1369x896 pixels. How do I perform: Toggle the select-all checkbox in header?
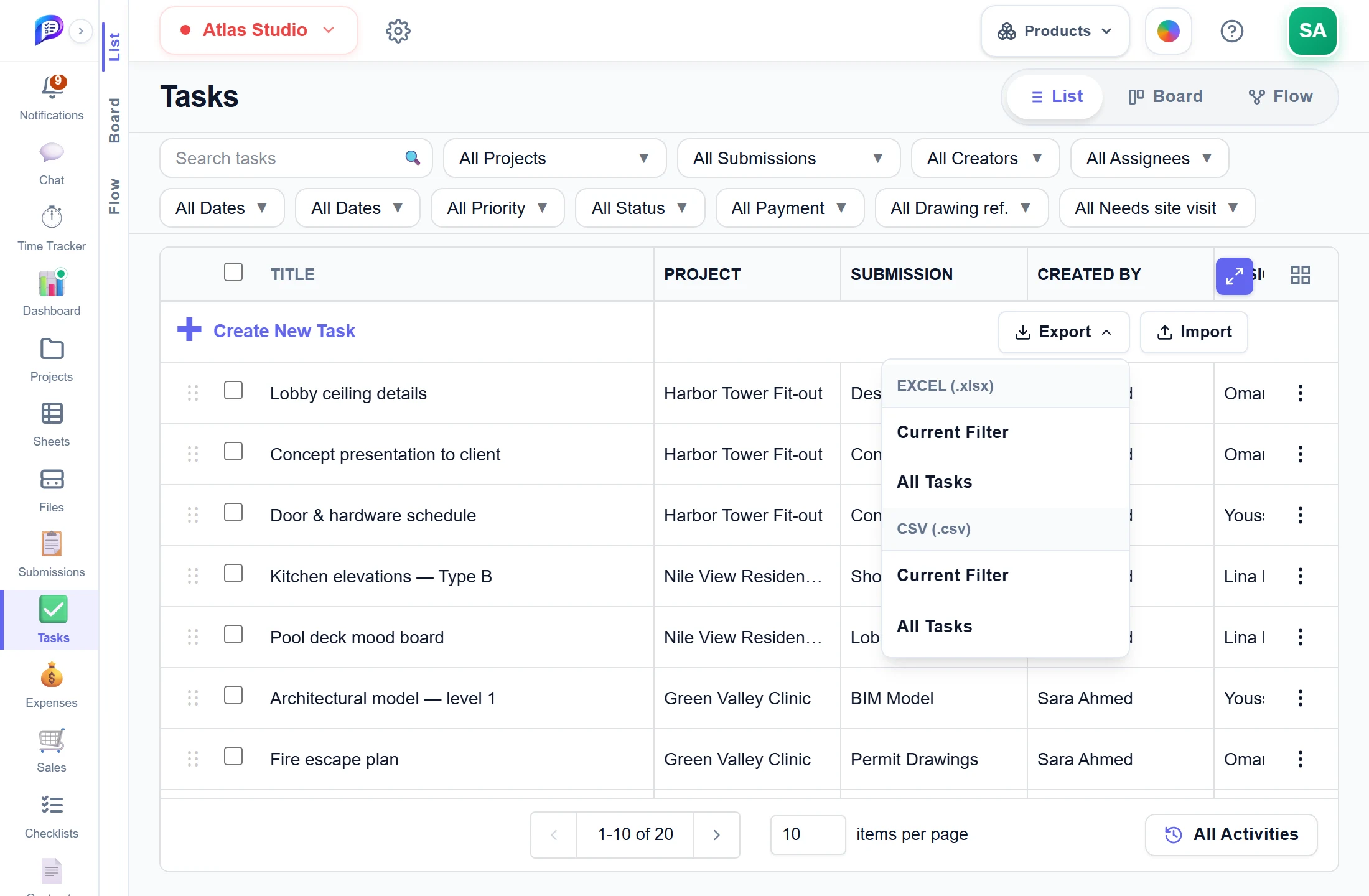pos(233,272)
